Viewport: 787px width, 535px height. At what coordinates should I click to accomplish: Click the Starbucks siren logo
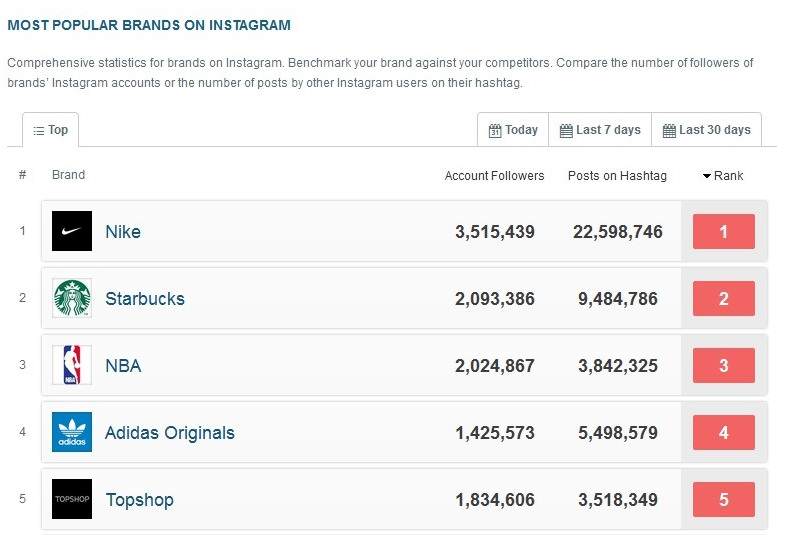pyautogui.click(x=72, y=298)
